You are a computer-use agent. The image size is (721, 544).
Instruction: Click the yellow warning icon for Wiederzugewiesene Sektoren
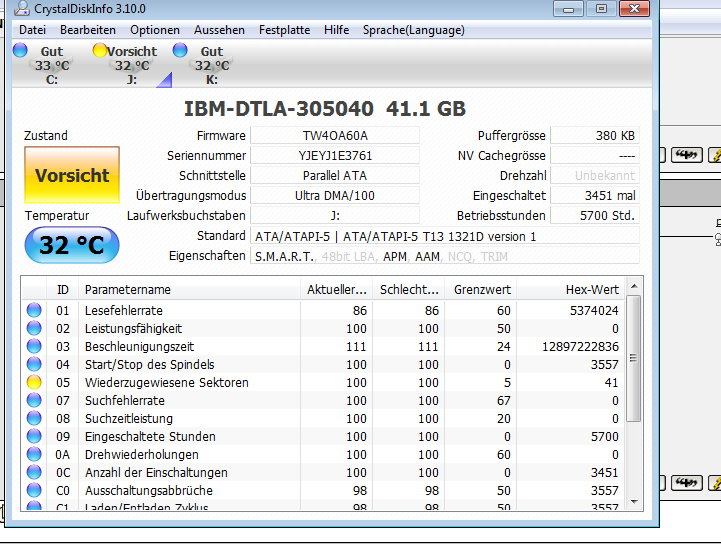(34, 382)
